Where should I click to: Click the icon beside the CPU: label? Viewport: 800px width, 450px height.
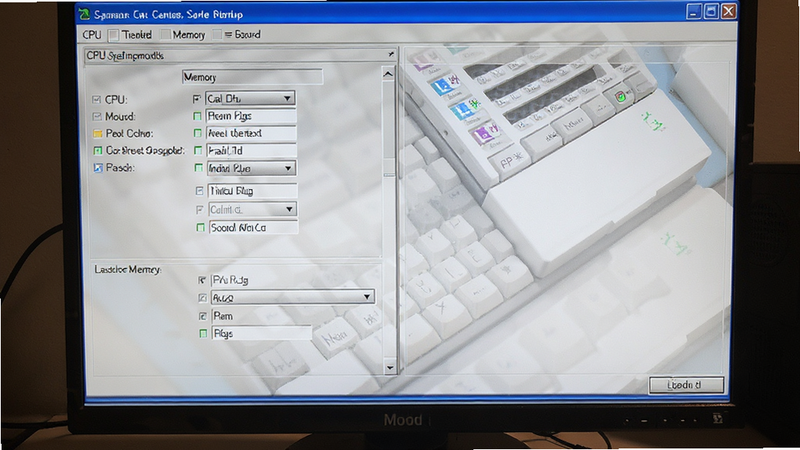coord(96,99)
